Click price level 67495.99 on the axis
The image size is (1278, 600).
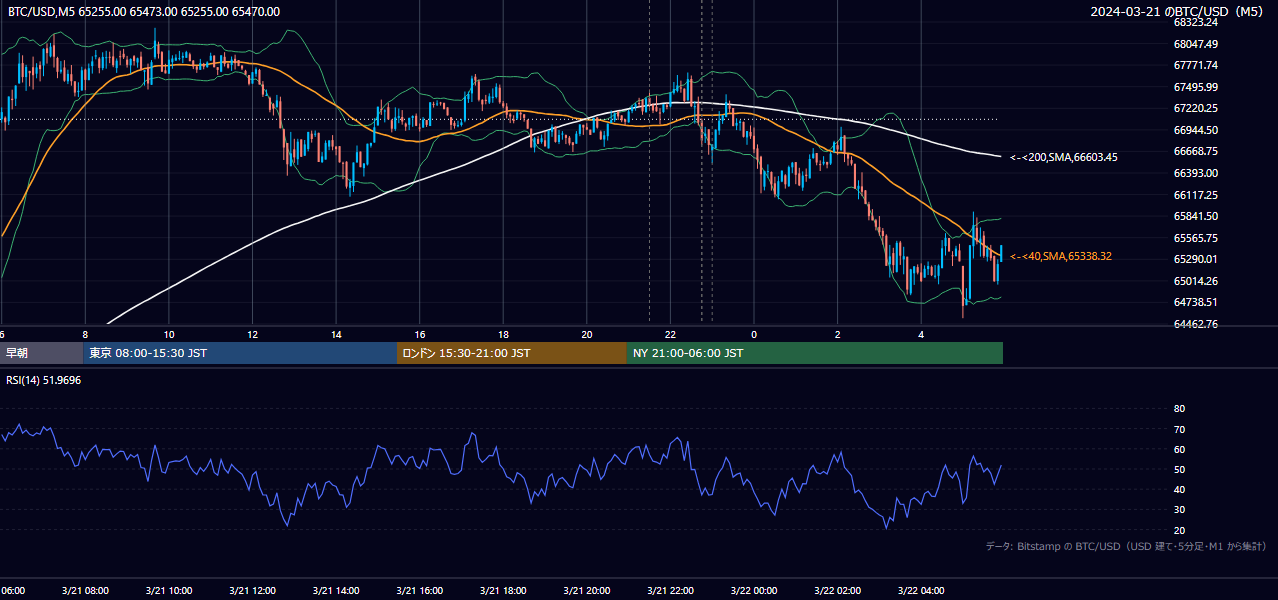coord(1196,87)
